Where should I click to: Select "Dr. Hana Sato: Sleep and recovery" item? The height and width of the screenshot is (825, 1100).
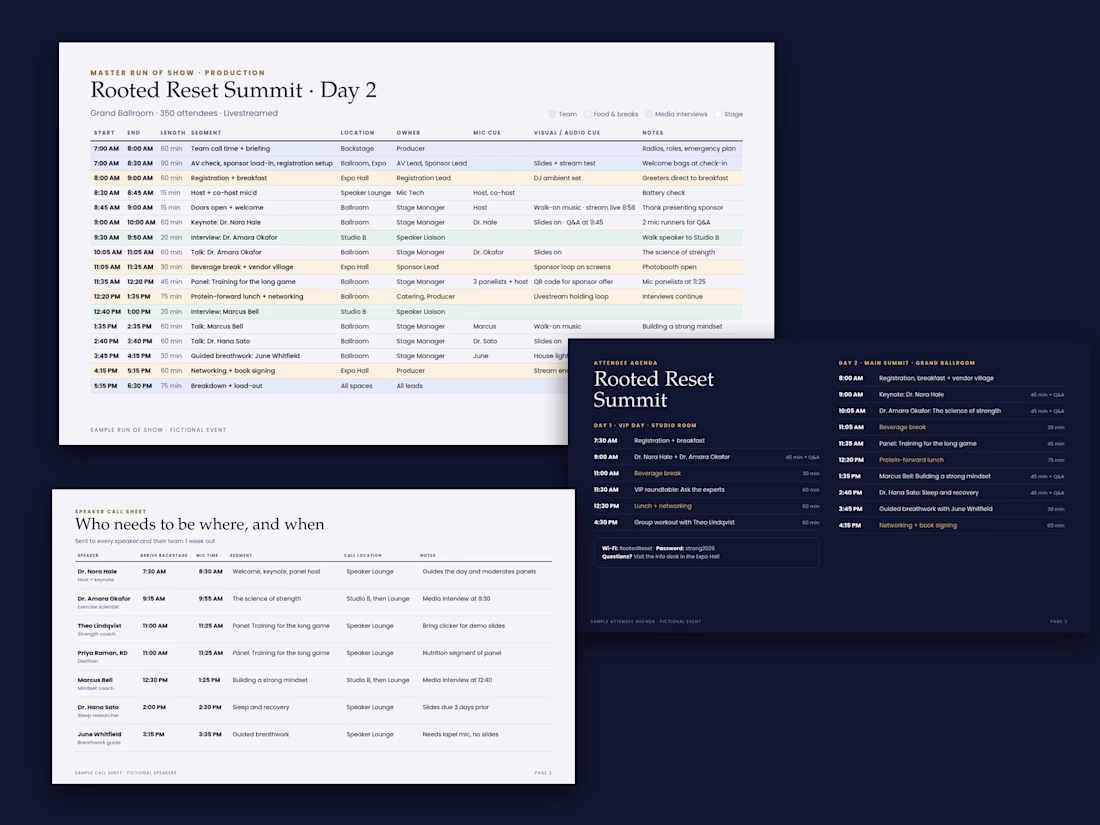tap(929, 493)
